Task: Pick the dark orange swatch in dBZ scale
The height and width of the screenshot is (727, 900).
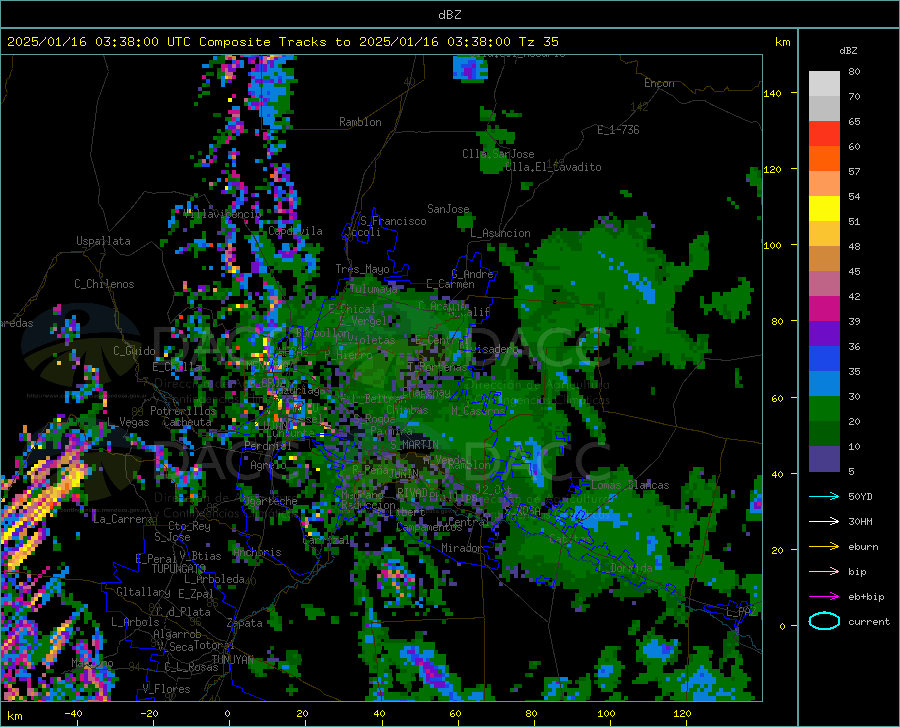Action: click(824, 159)
